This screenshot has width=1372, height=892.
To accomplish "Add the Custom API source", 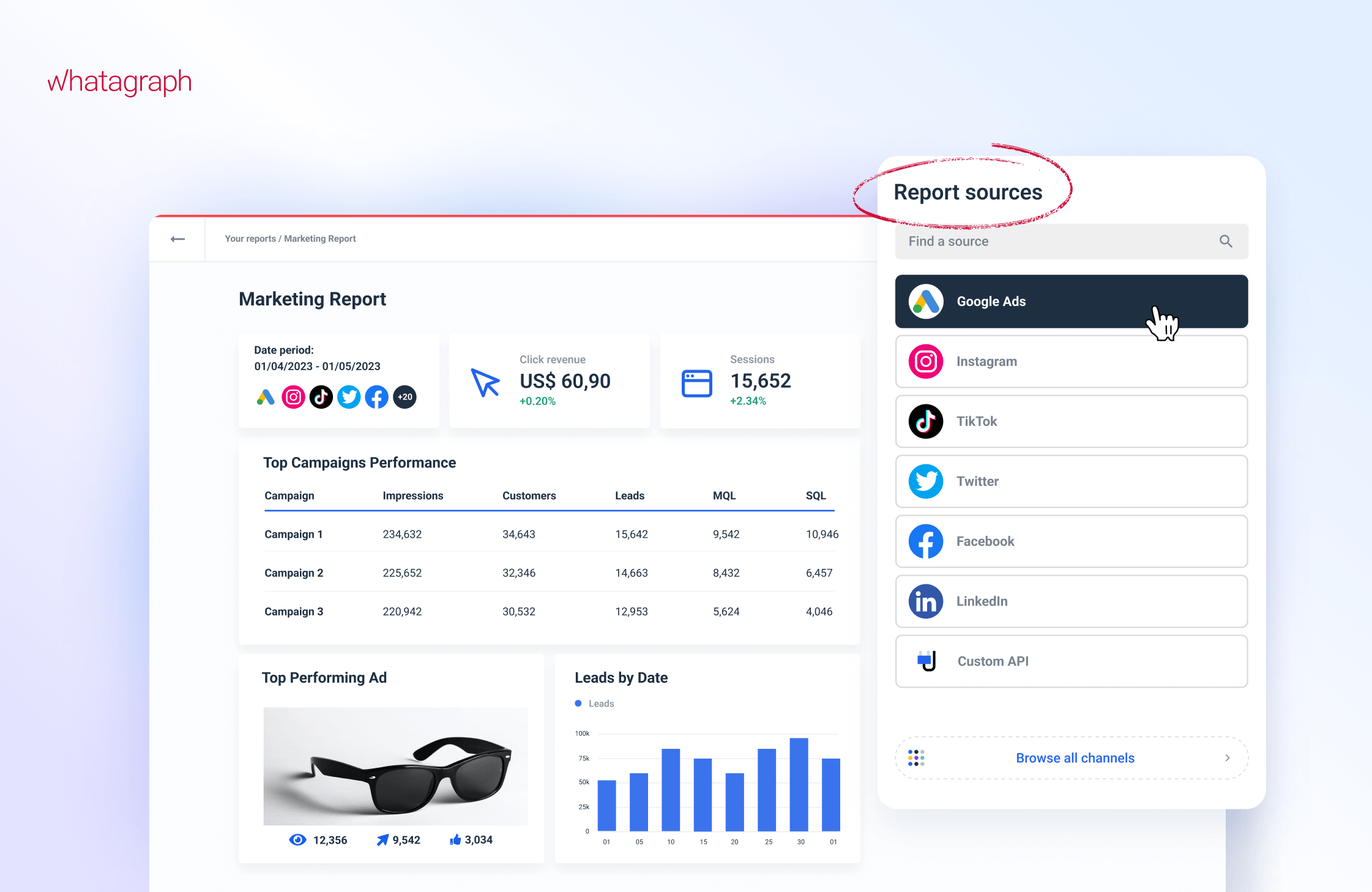I will (1071, 661).
